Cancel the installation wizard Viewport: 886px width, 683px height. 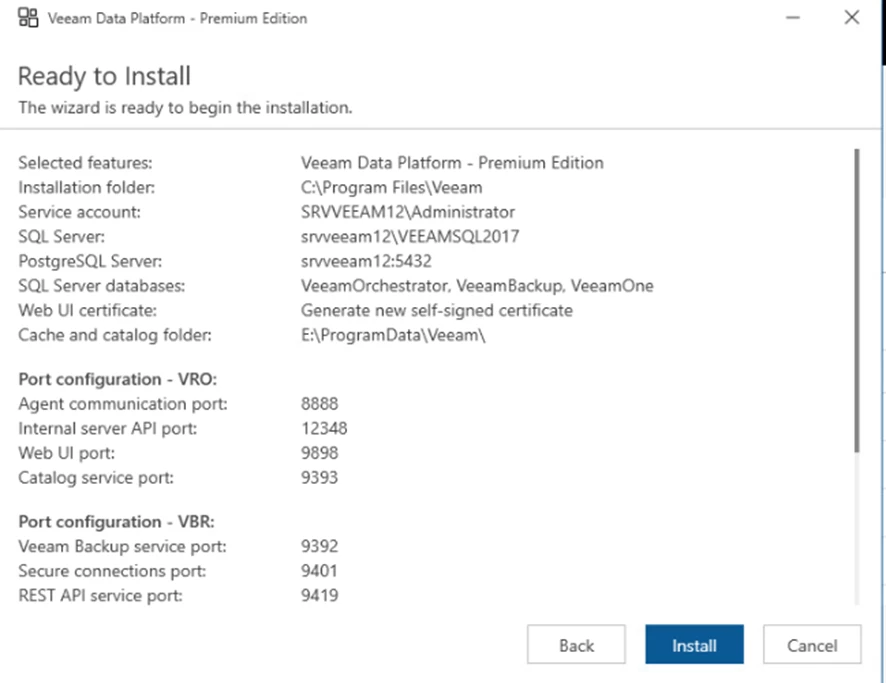(812, 645)
